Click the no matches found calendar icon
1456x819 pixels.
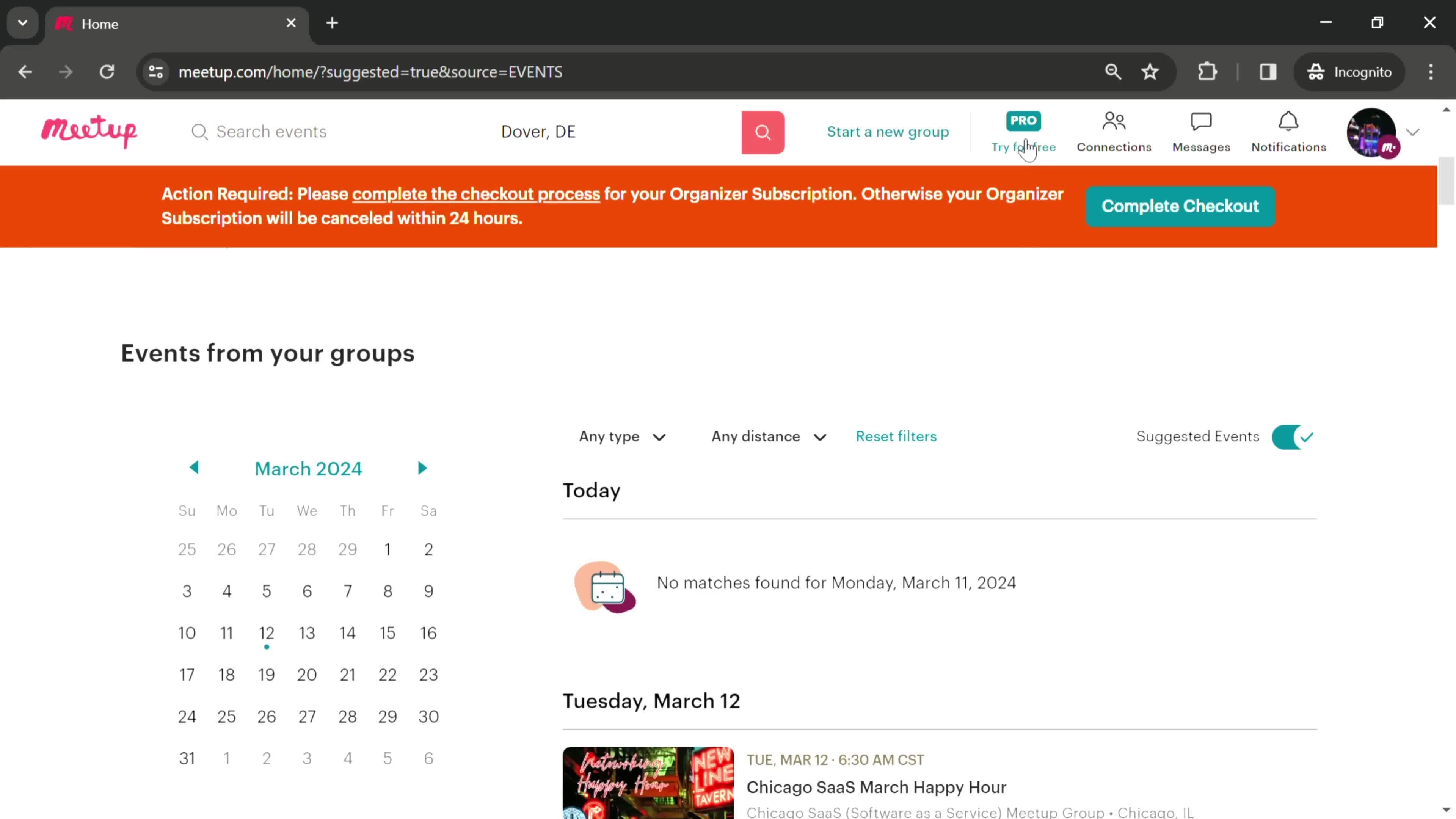(x=605, y=584)
